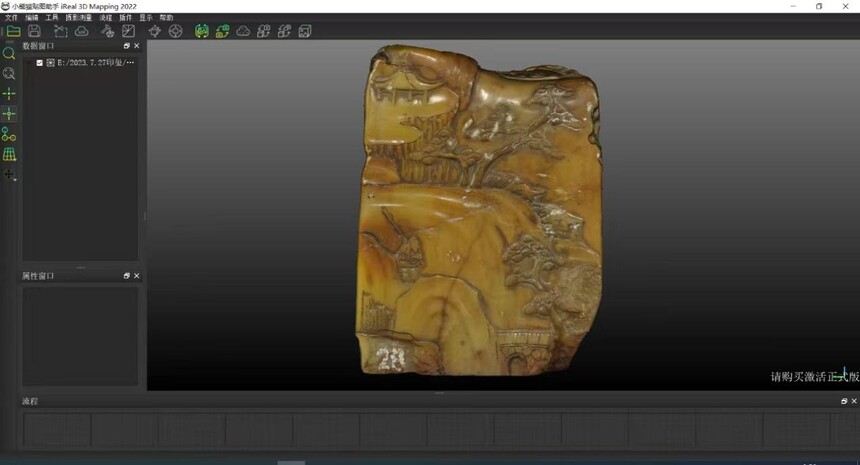
Task: Minimize the iReal 3D Mapping window
Action: coord(793,6)
